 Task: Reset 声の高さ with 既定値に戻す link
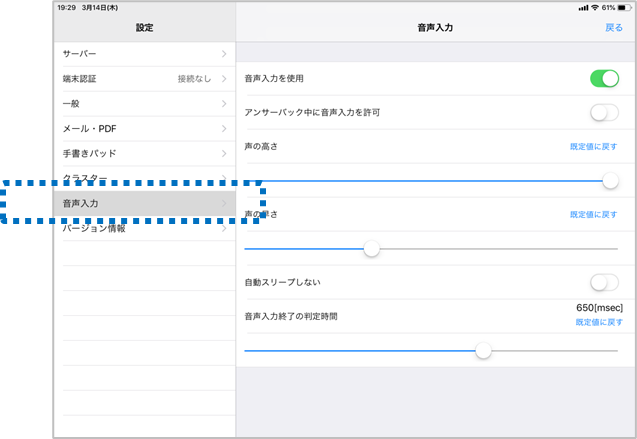pos(593,146)
